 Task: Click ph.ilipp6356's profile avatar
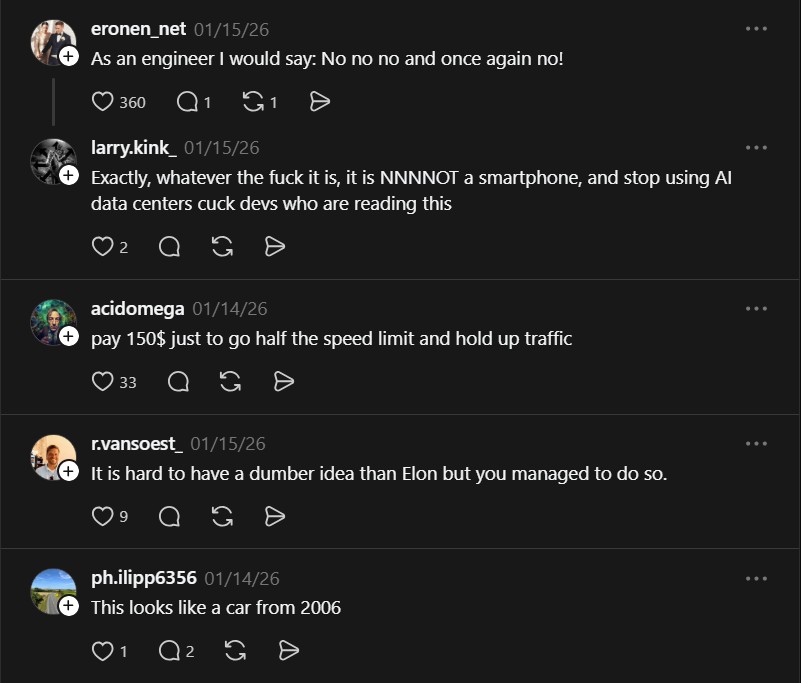point(53,591)
